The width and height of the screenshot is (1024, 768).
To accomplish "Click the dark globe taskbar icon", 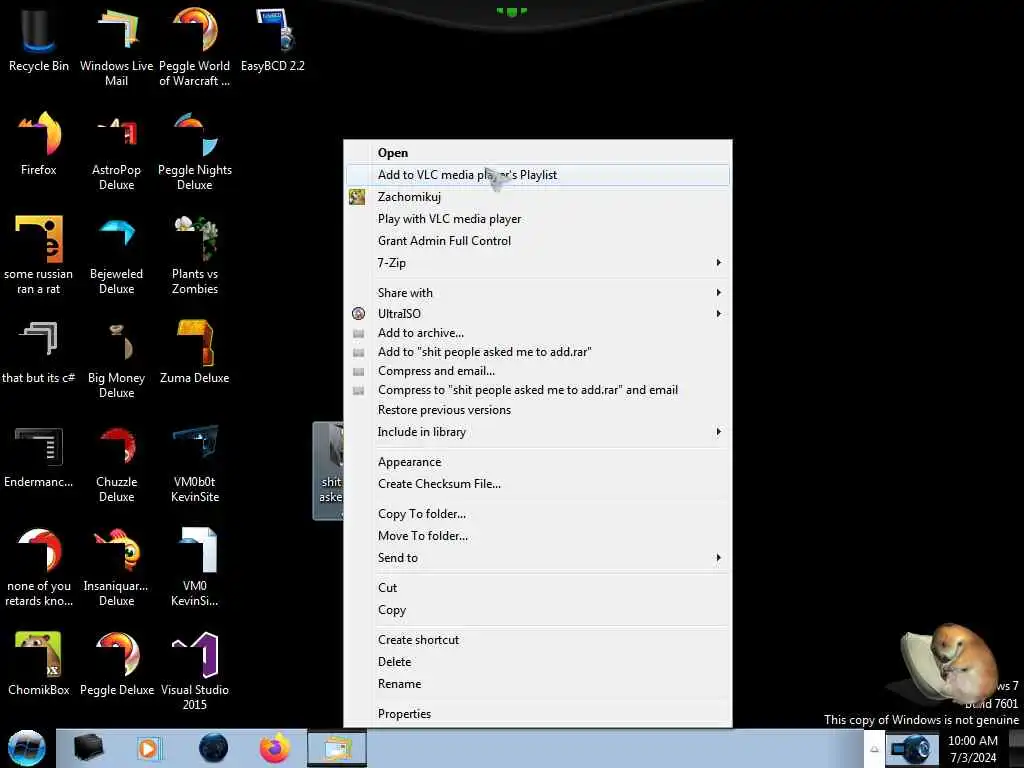I will [213, 748].
